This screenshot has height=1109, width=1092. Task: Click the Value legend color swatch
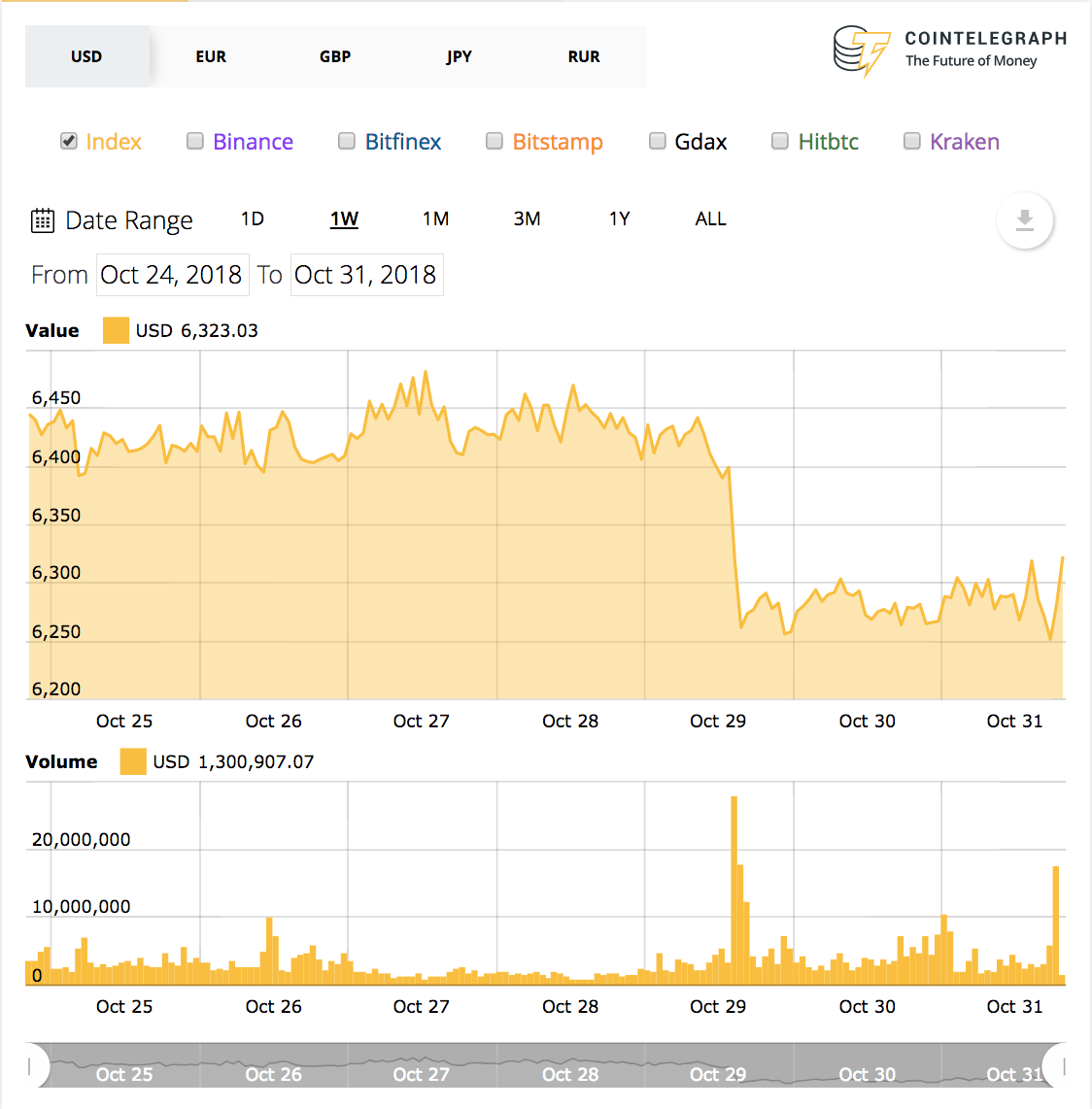tap(116, 330)
